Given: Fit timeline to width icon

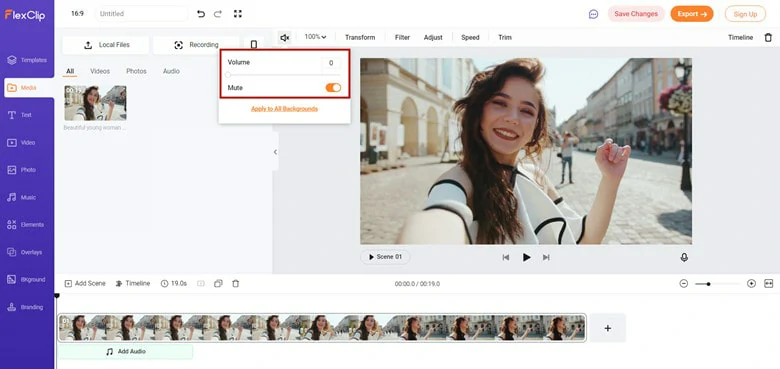Looking at the screenshot, I should [769, 283].
